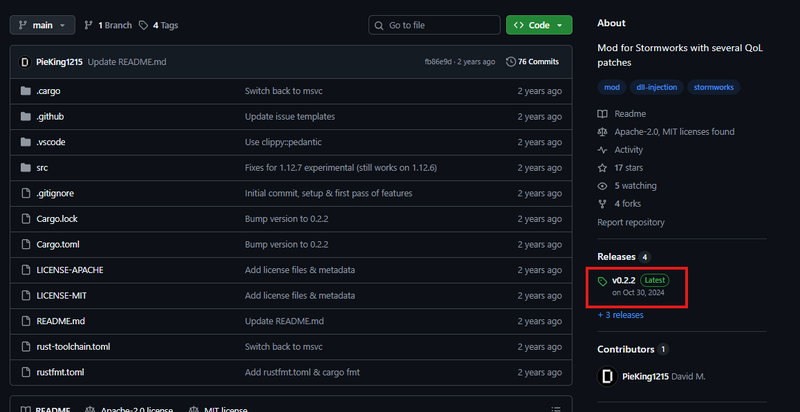Image resolution: width=800 pixels, height=412 pixels.
Task: Open the rustfmt.toml file name
Action: tap(60, 372)
